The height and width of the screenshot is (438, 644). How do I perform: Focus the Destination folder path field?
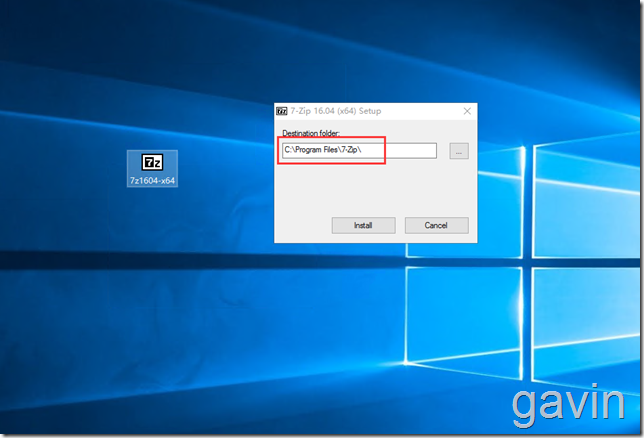click(x=359, y=150)
